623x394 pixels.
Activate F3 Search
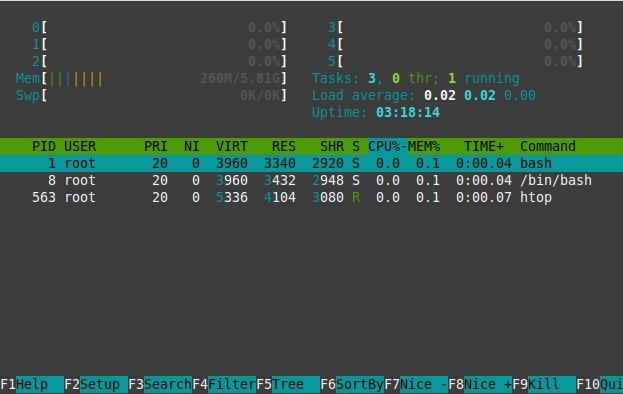[x=160, y=384]
